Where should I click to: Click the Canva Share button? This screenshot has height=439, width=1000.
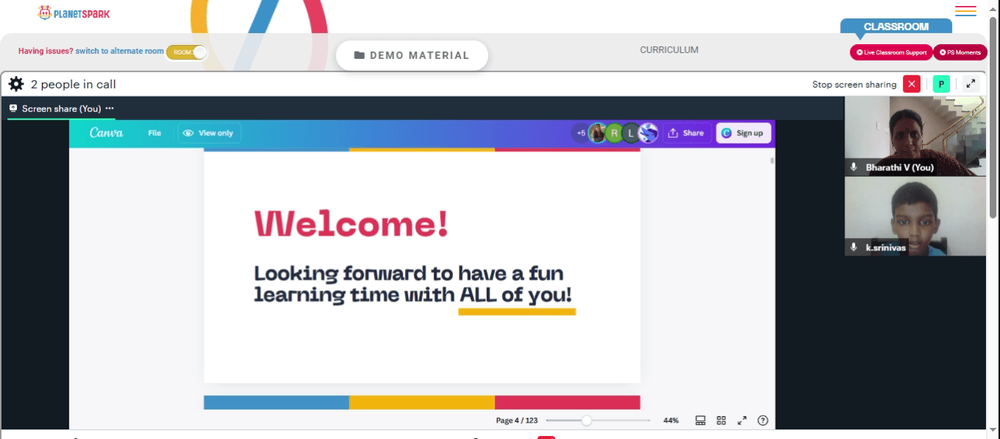[687, 133]
